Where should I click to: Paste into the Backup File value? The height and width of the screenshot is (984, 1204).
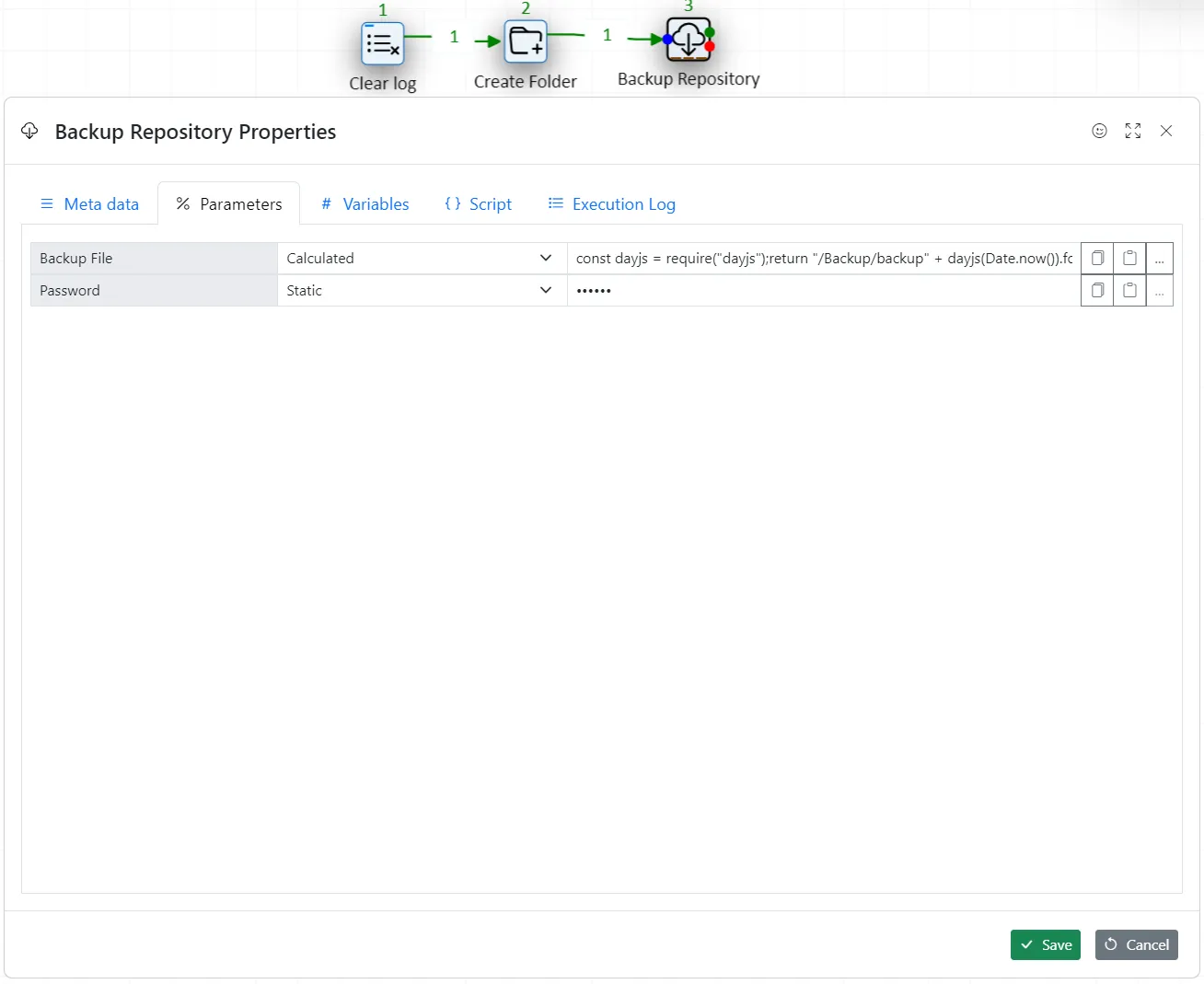(x=1129, y=259)
